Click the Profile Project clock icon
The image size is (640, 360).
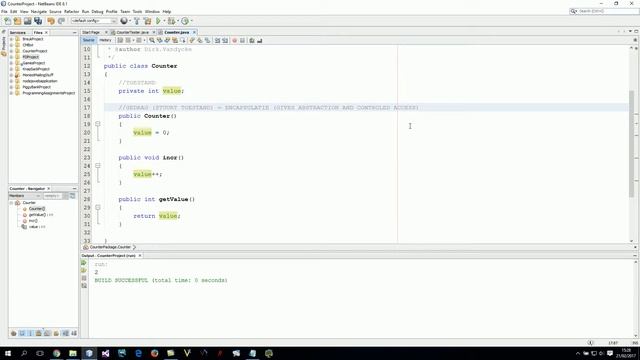click(x=185, y=21)
